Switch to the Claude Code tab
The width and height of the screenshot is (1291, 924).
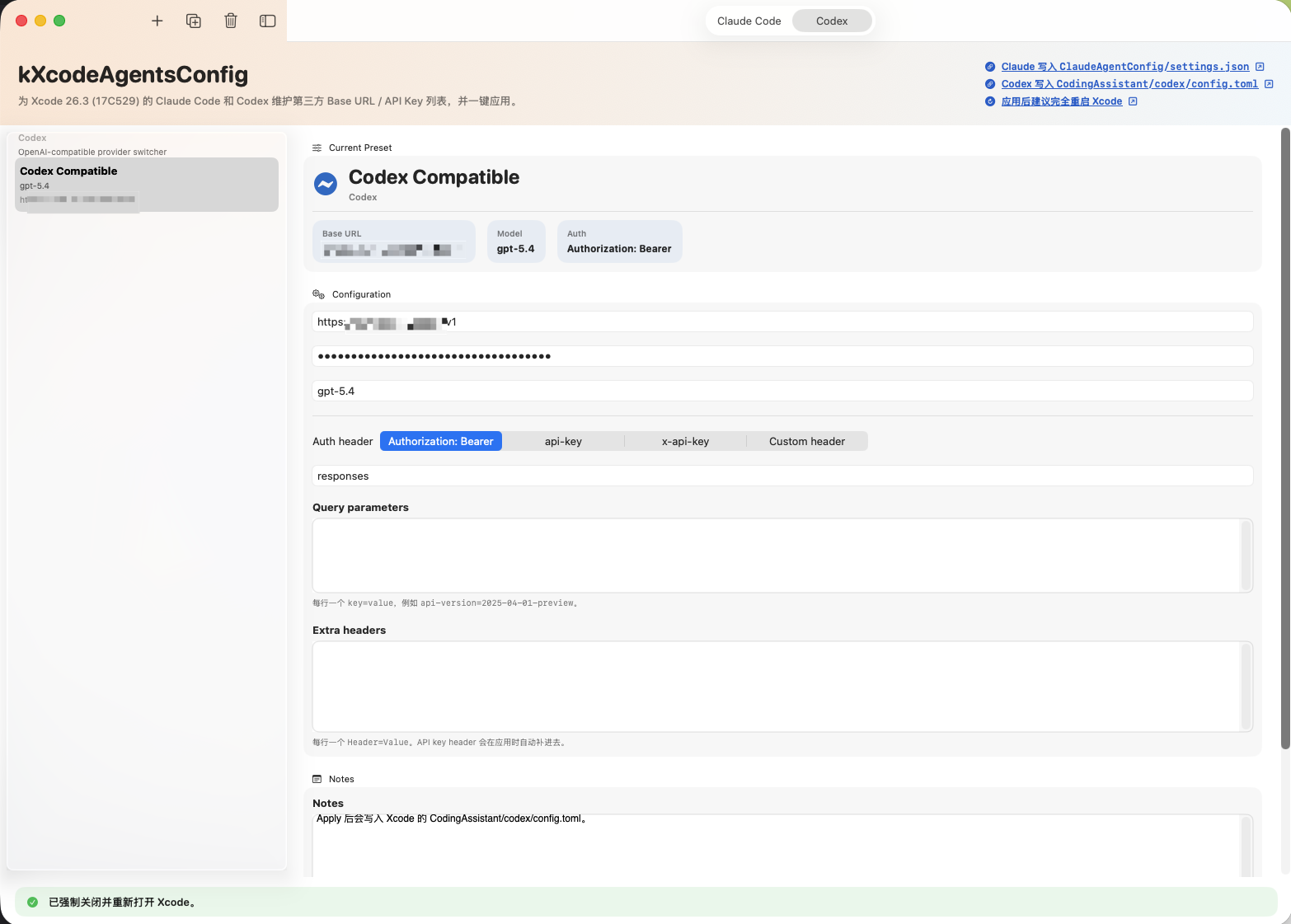pyautogui.click(x=749, y=21)
